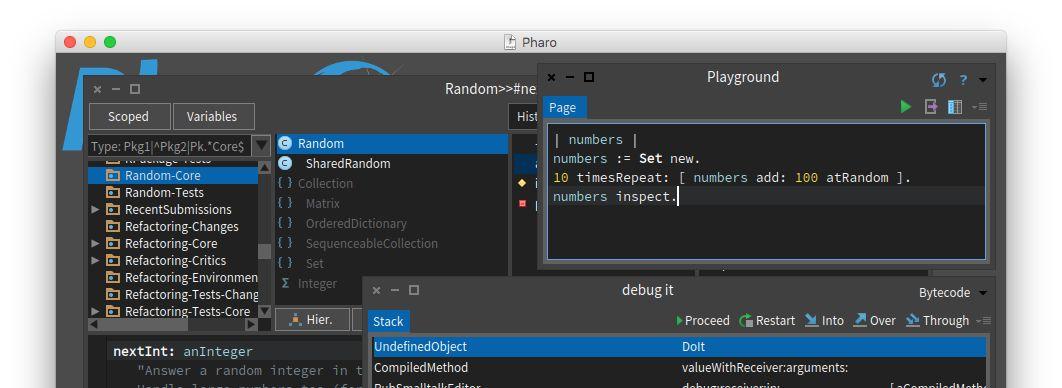This screenshot has width=1062, height=388.
Task: Click the Hist button in the browser
Action: coord(523,116)
